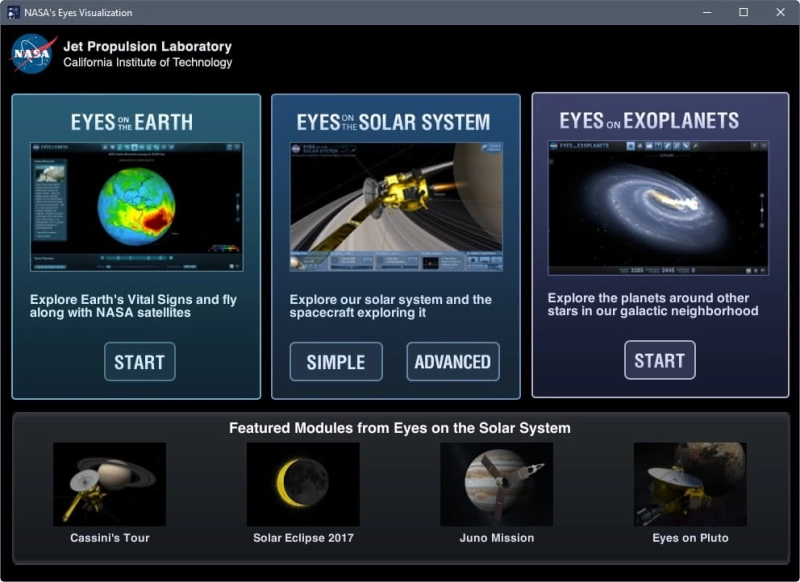Click the app icon in the title bar
The height and width of the screenshot is (582, 800).
(13, 13)
